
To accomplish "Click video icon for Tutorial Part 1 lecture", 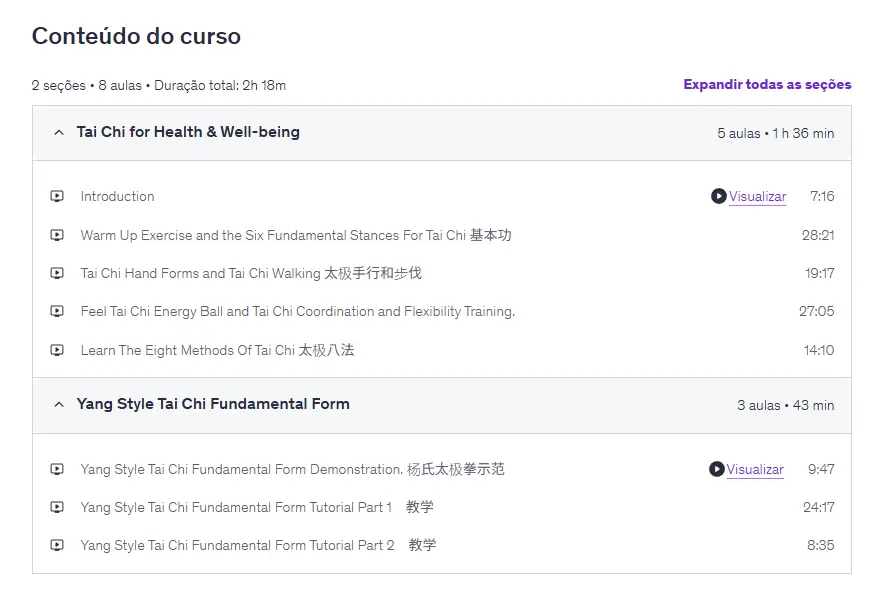I will click(x=57, y=507).
